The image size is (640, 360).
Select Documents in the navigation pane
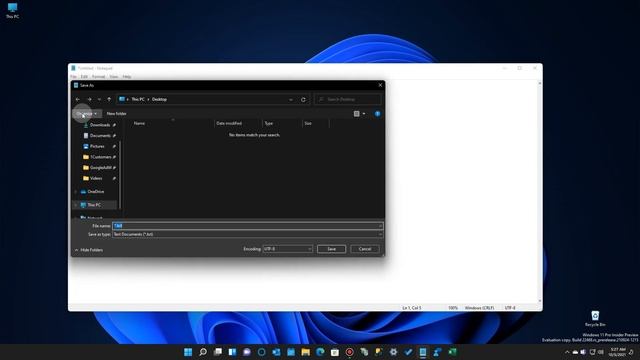click(100, 136)
